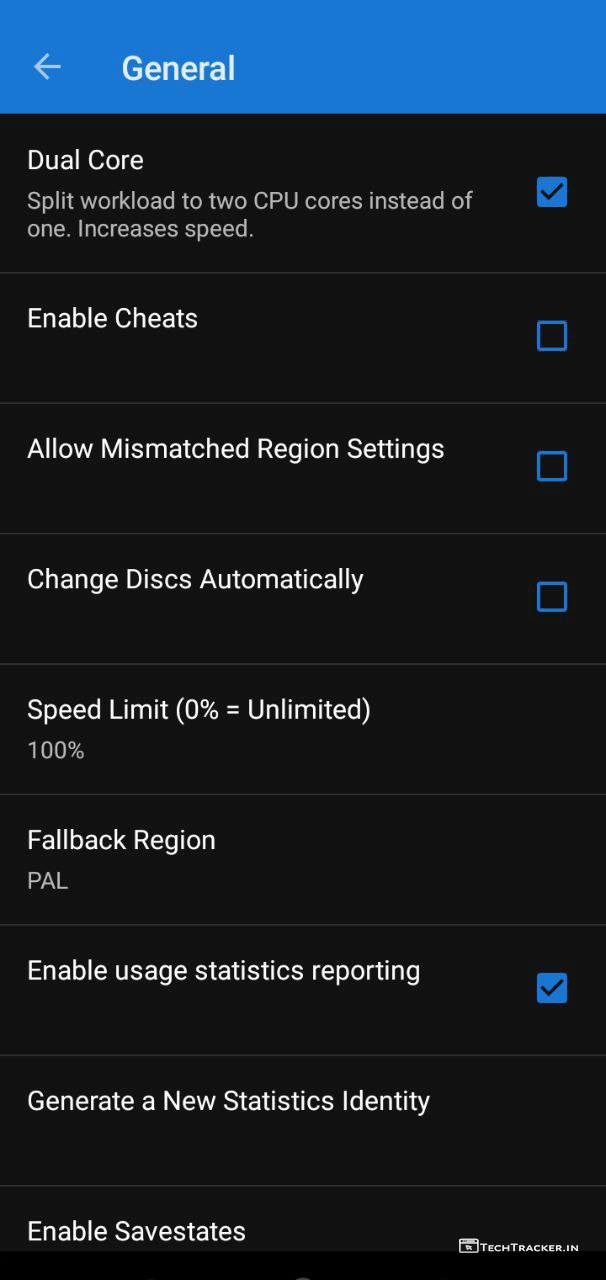The height and width of the screenshot is (1280, 606).
Task: Tap the Dual Core setting title
Action: pos(85,160)
